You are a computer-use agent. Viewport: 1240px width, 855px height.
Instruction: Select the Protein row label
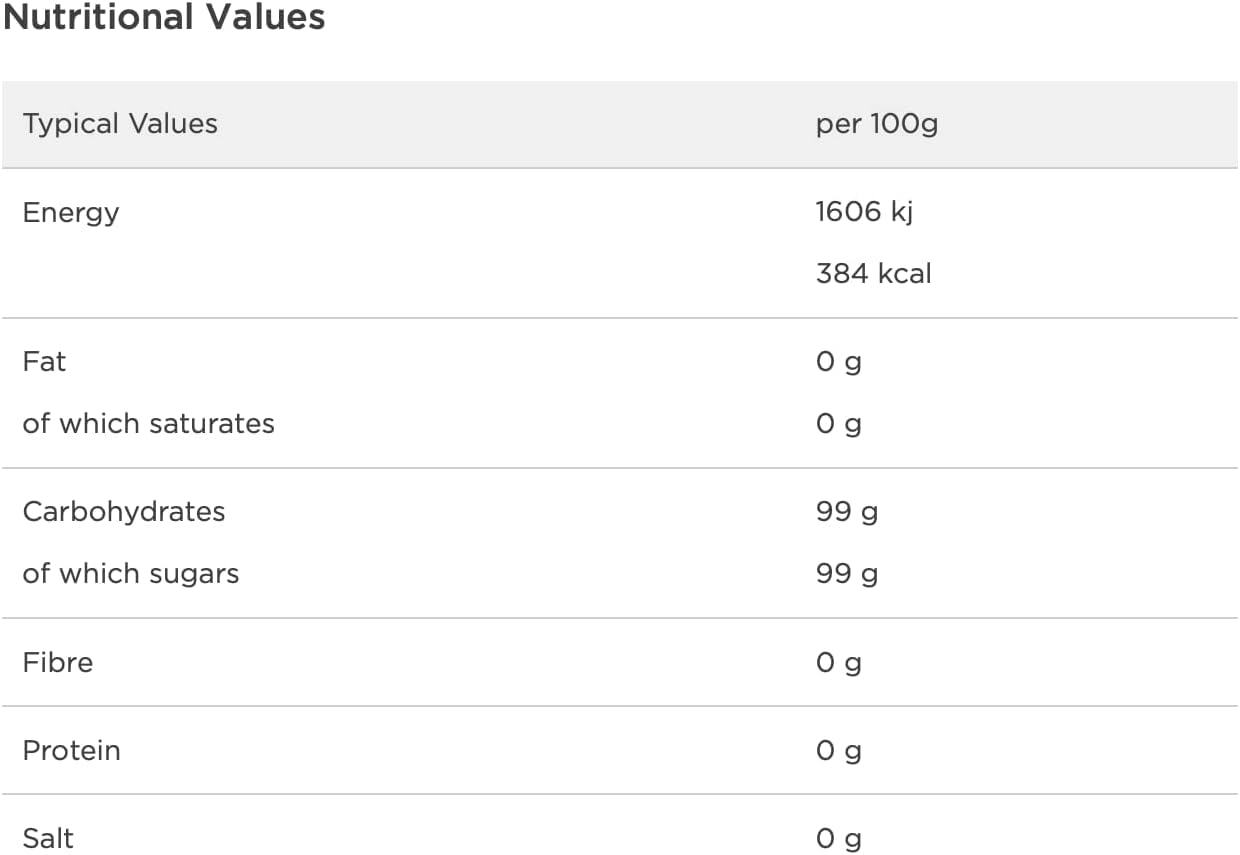click(x=71, y=750)
